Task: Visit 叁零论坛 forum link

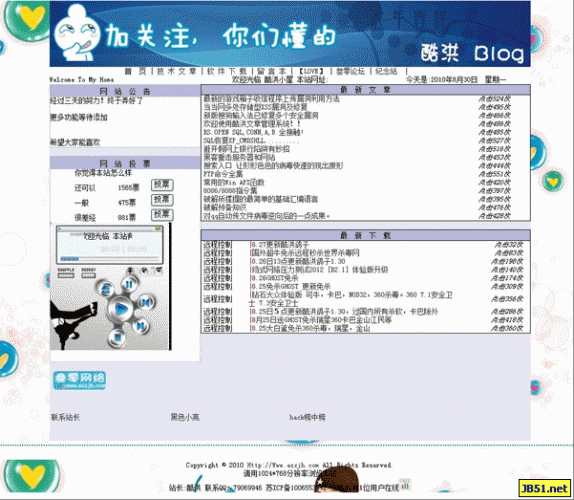Action: [x=350, y=71]
